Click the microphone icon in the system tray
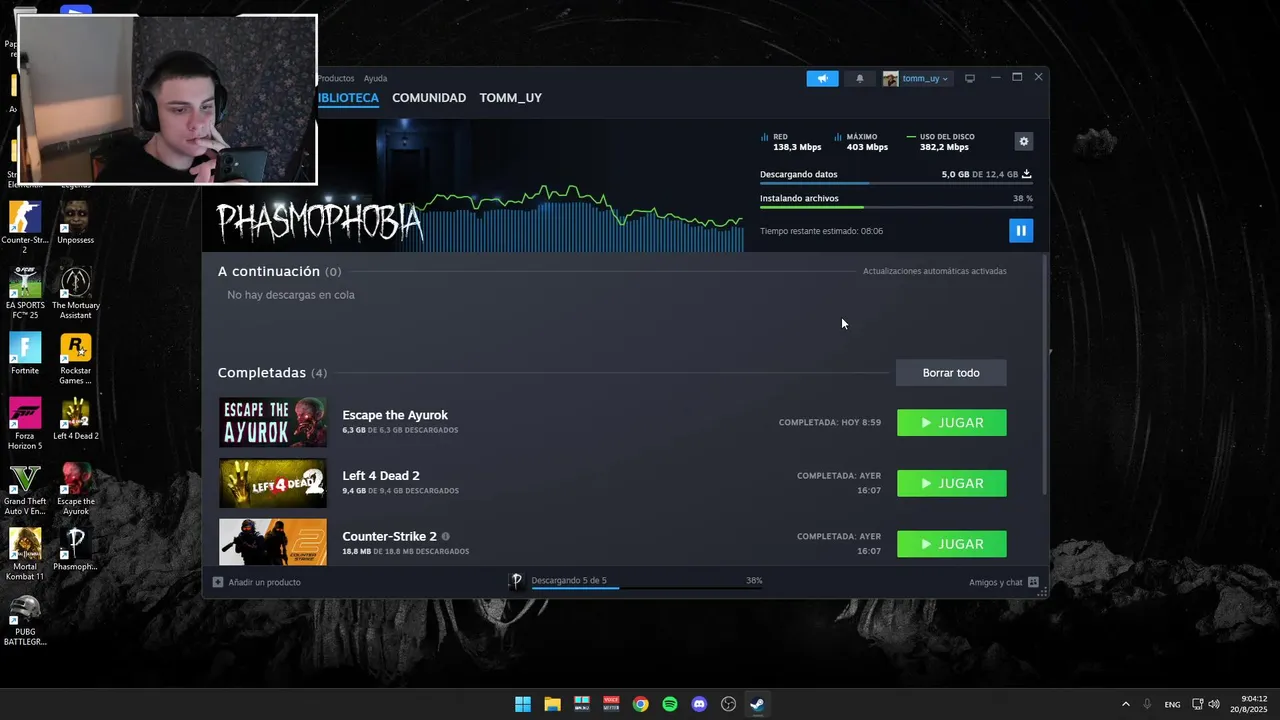The image size is (1280, 720). [1147, 704]
